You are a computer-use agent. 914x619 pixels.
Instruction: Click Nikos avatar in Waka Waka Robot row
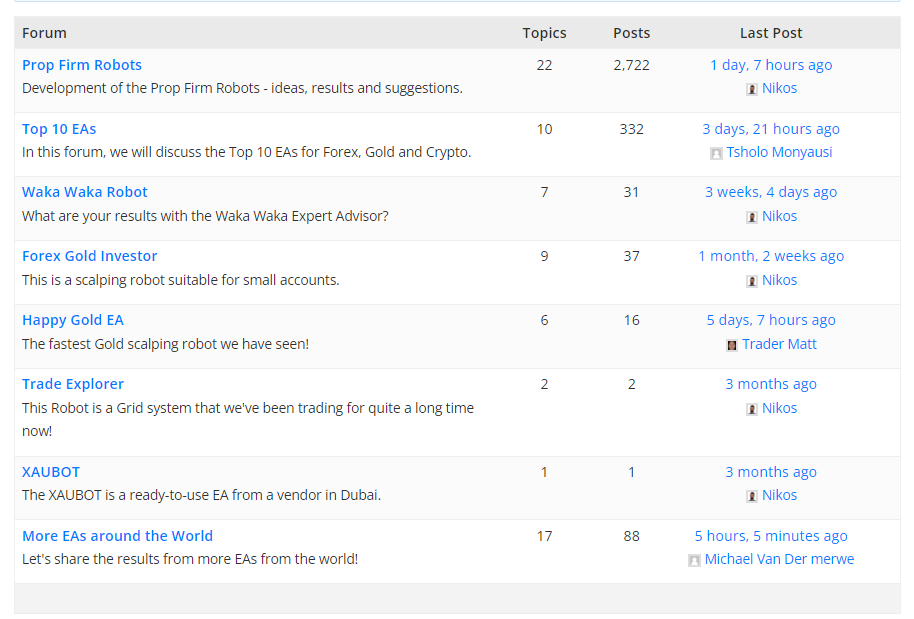click(x=752, y=217)
